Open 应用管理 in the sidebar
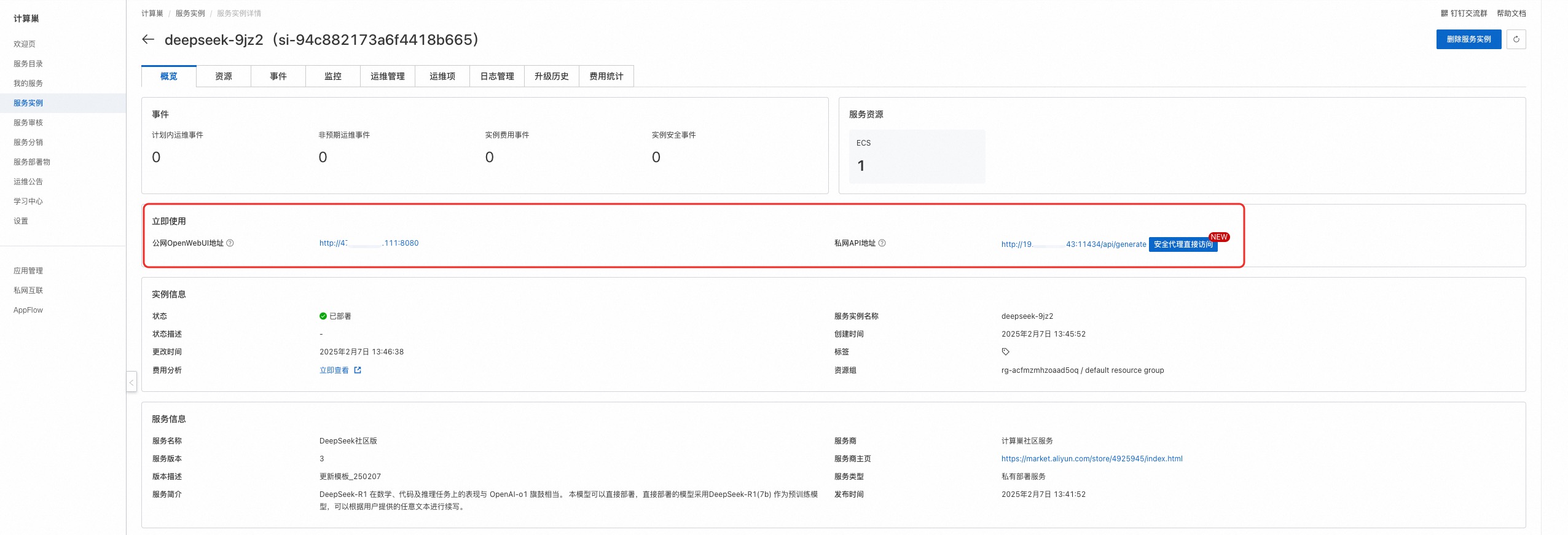The width and height of the screenshot is (1568, 535). tap(28, 271)
